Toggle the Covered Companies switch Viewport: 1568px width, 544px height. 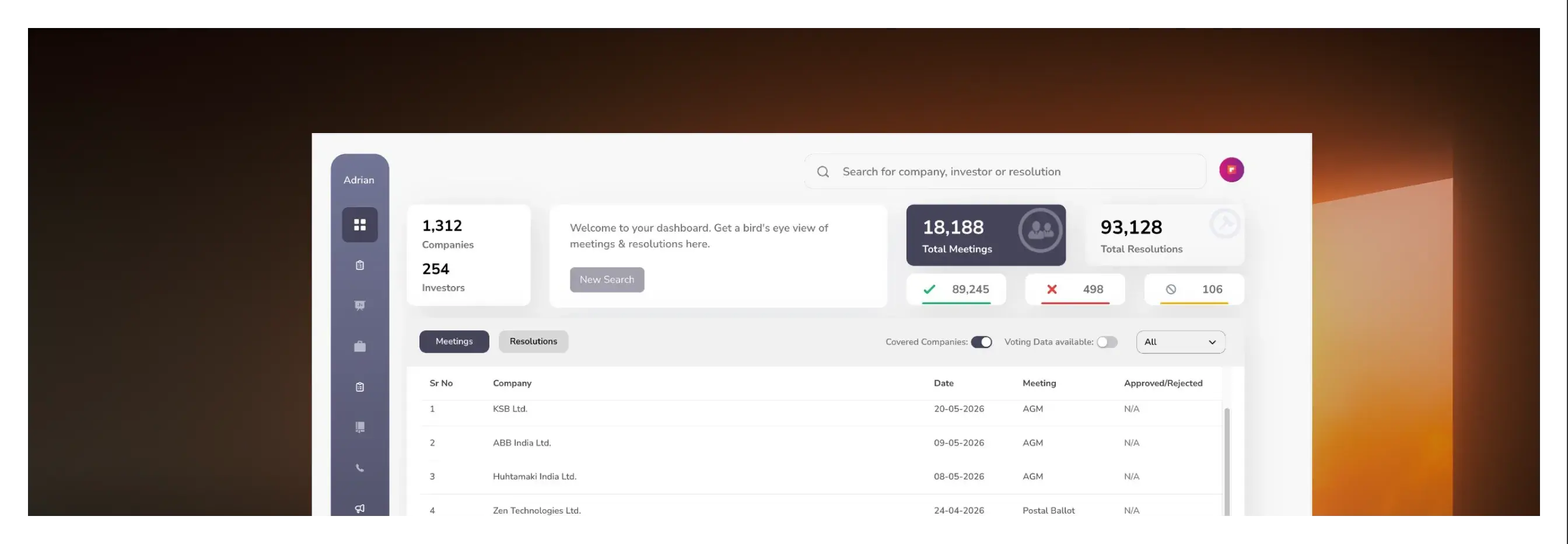[981, 343]
